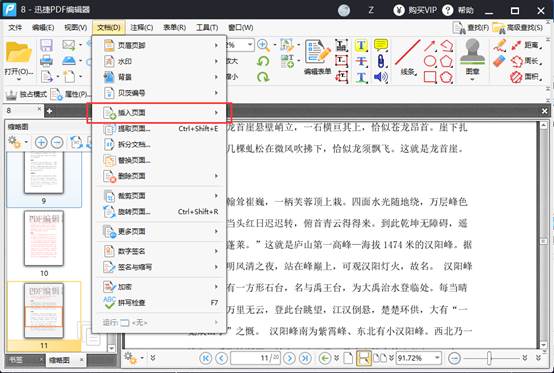Choose 提取页面... menu entry
The height and width of the screenshot is (373, 554).
pyautogui.click(x=159, y=129)
